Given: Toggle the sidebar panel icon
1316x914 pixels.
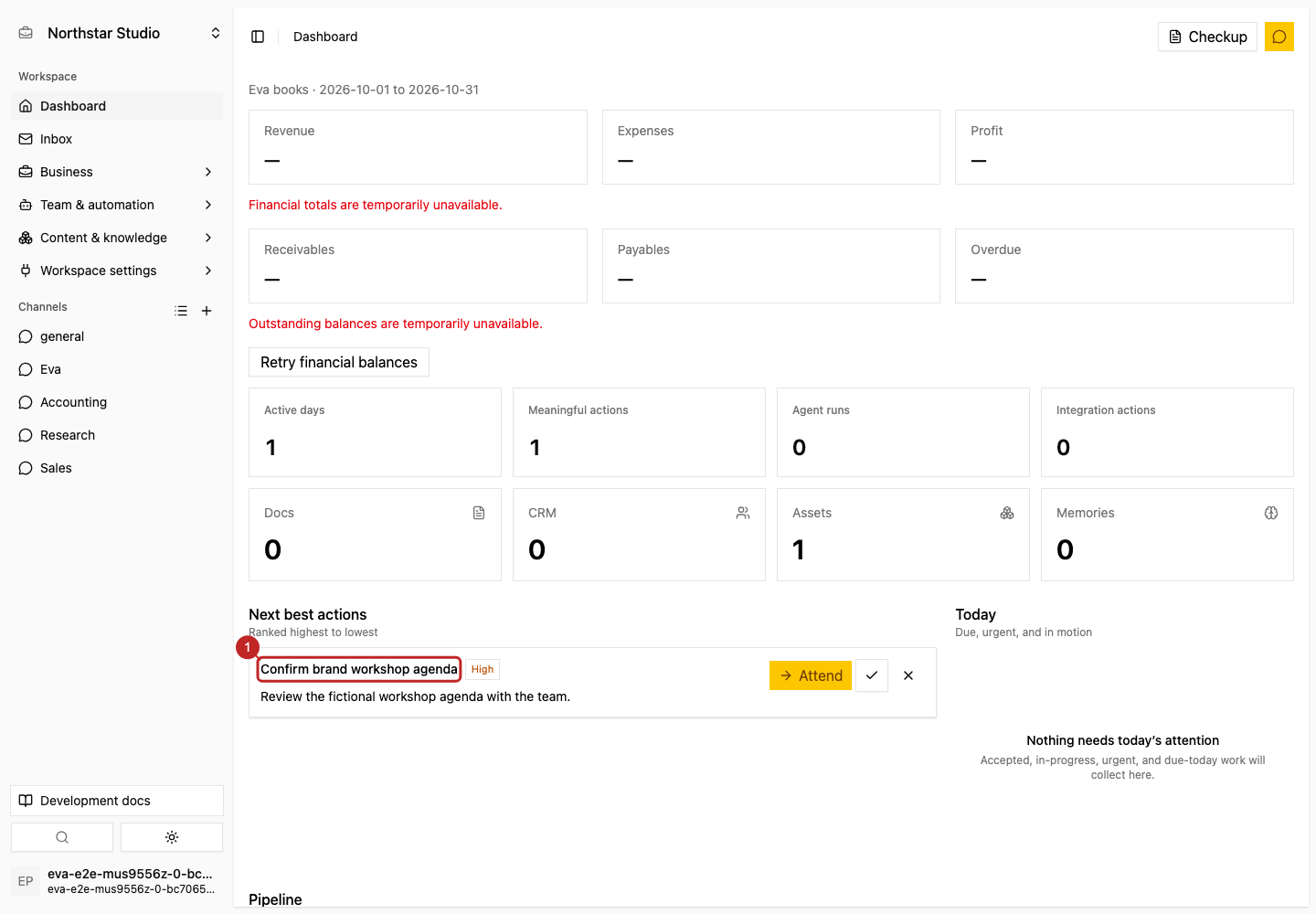Looking at the screenshot, I should [258, 37].
